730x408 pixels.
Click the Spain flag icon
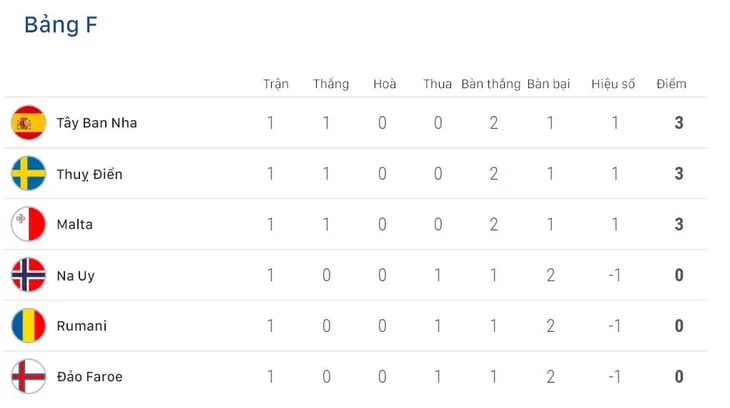coord(28,122)
